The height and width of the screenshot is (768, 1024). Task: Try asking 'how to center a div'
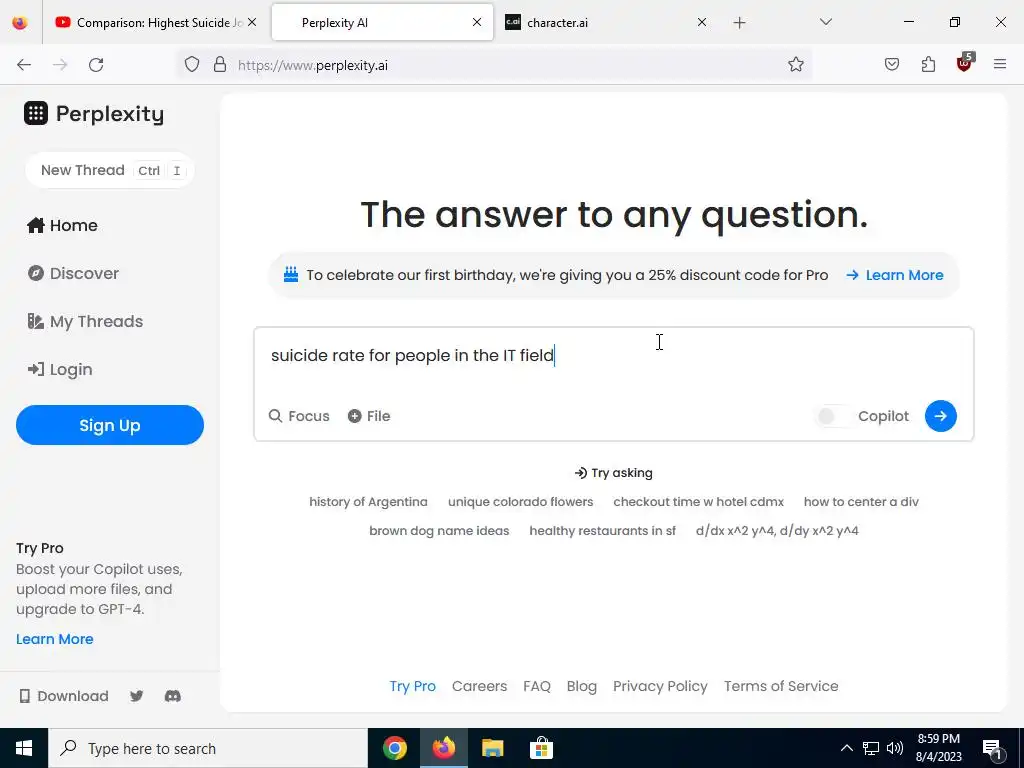coord(861,502)
